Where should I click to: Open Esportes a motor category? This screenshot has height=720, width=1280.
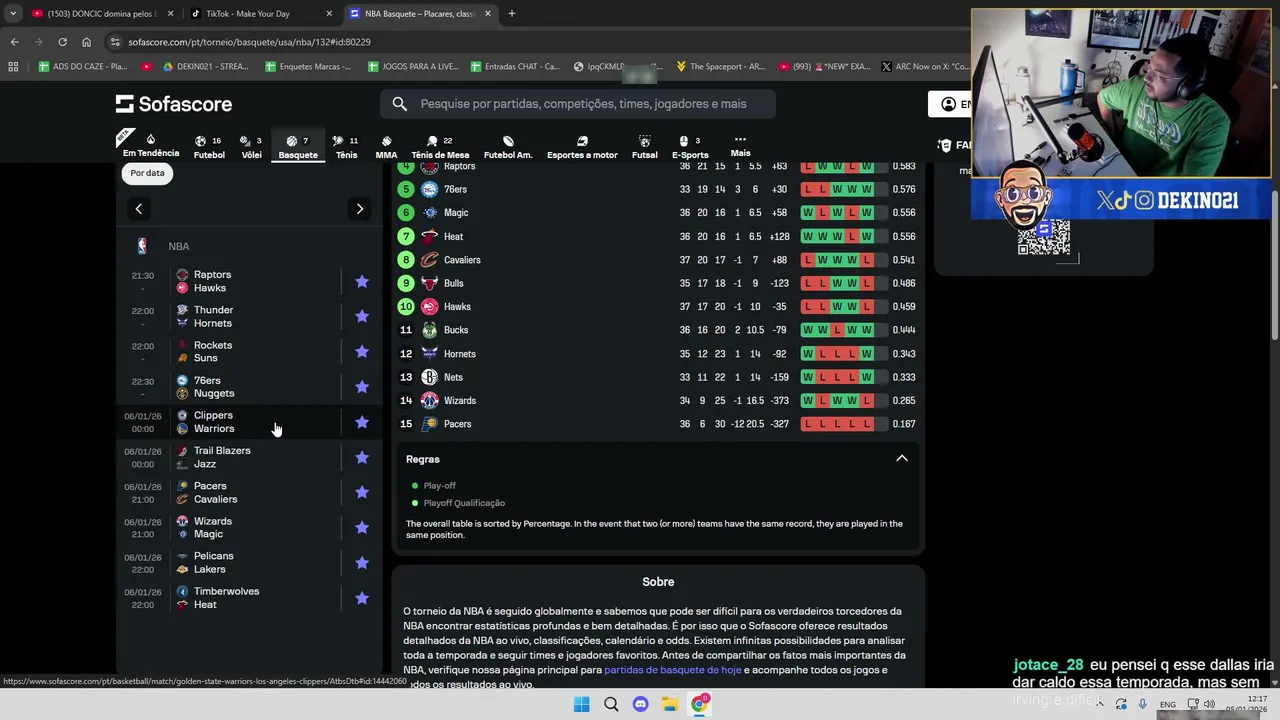click(582, 147)
